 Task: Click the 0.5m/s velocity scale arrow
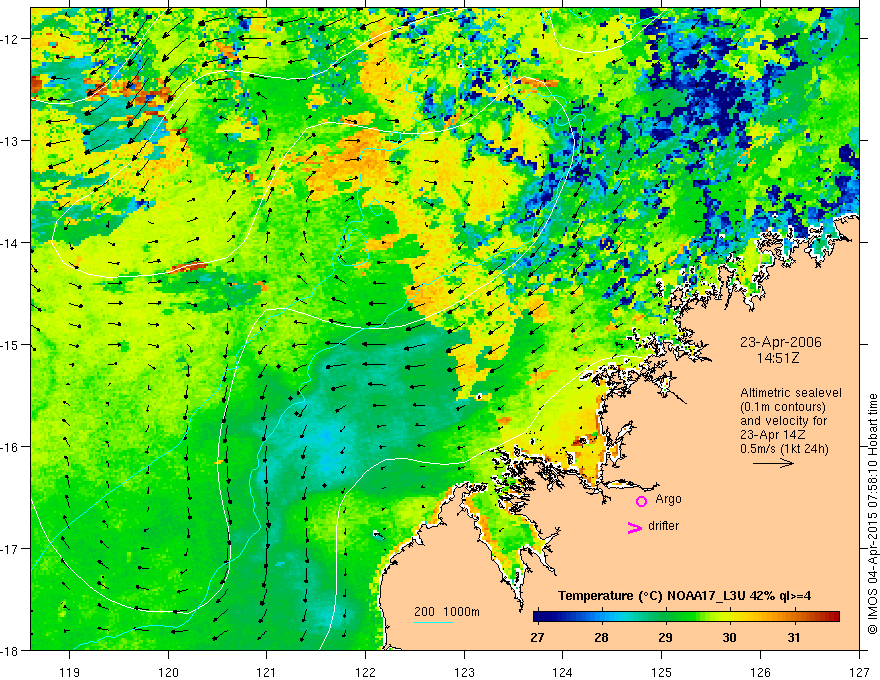773,463
